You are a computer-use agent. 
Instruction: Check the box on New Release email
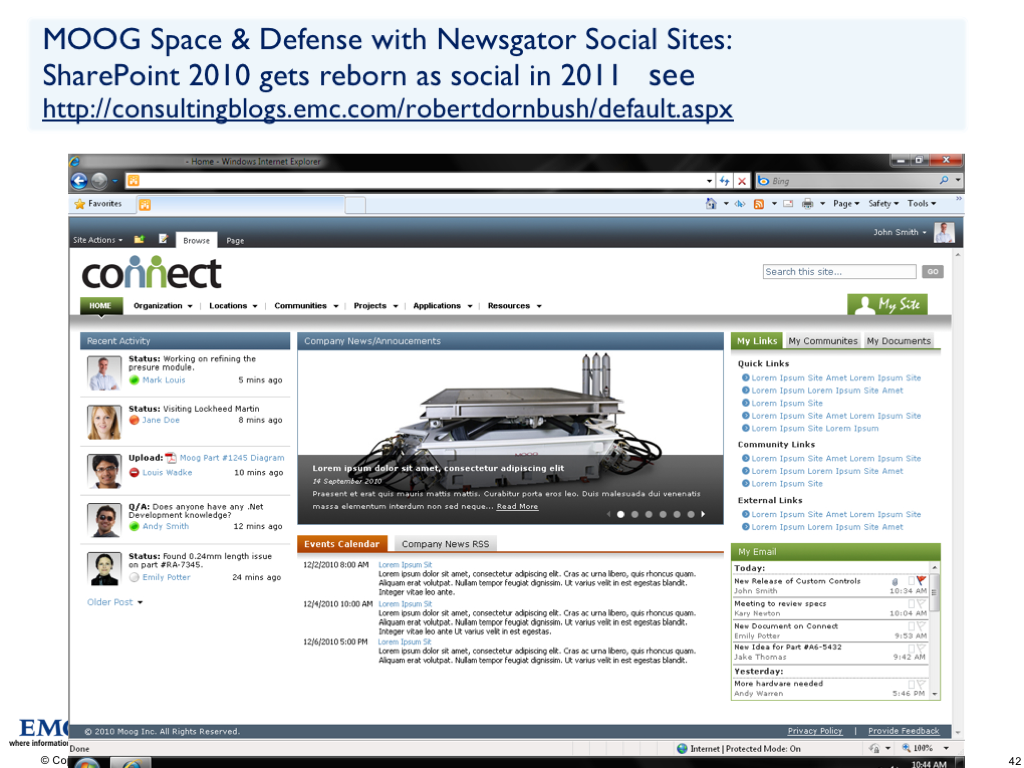click(x=912, y=581)
